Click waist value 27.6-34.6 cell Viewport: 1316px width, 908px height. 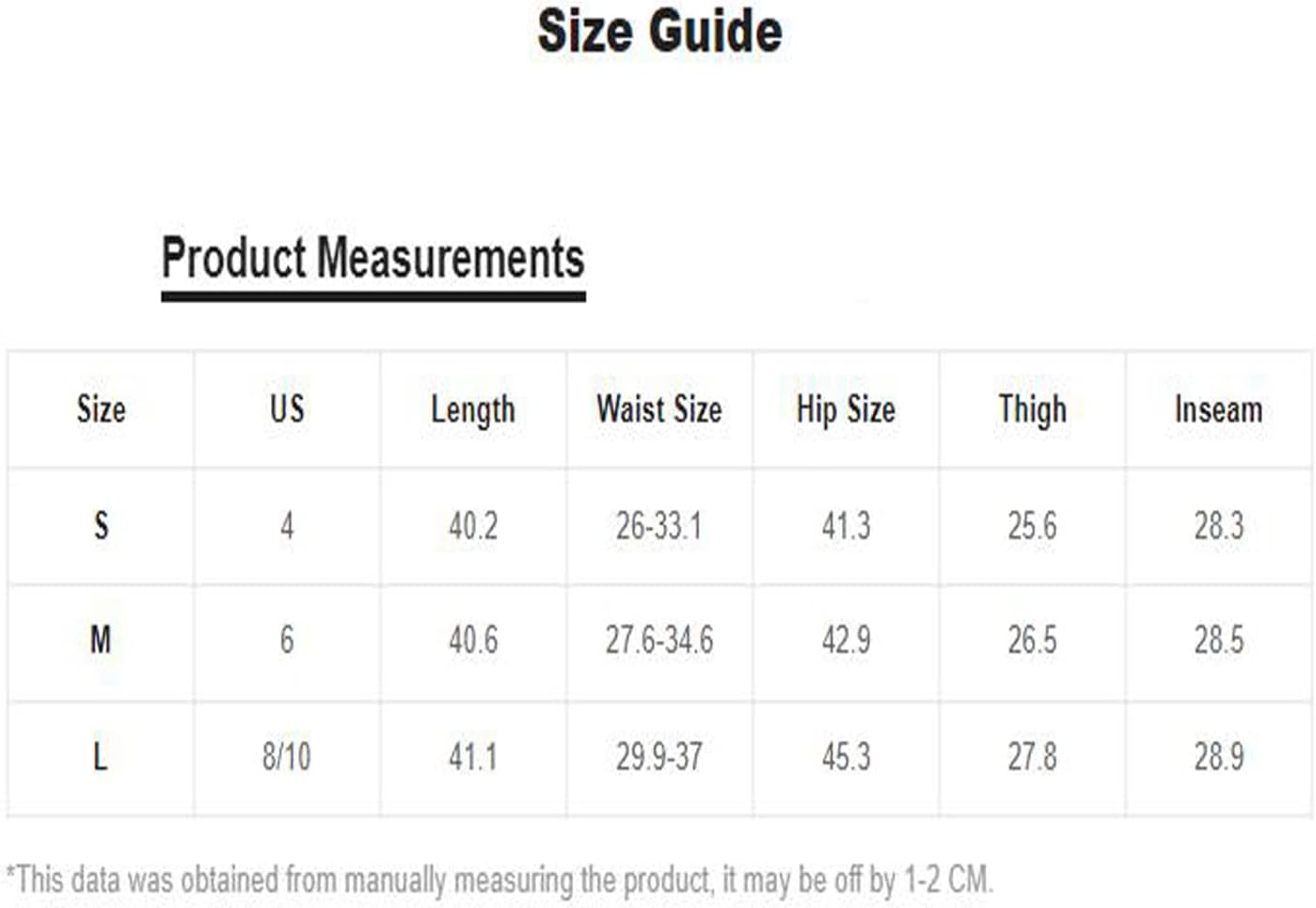pos(659,641)
